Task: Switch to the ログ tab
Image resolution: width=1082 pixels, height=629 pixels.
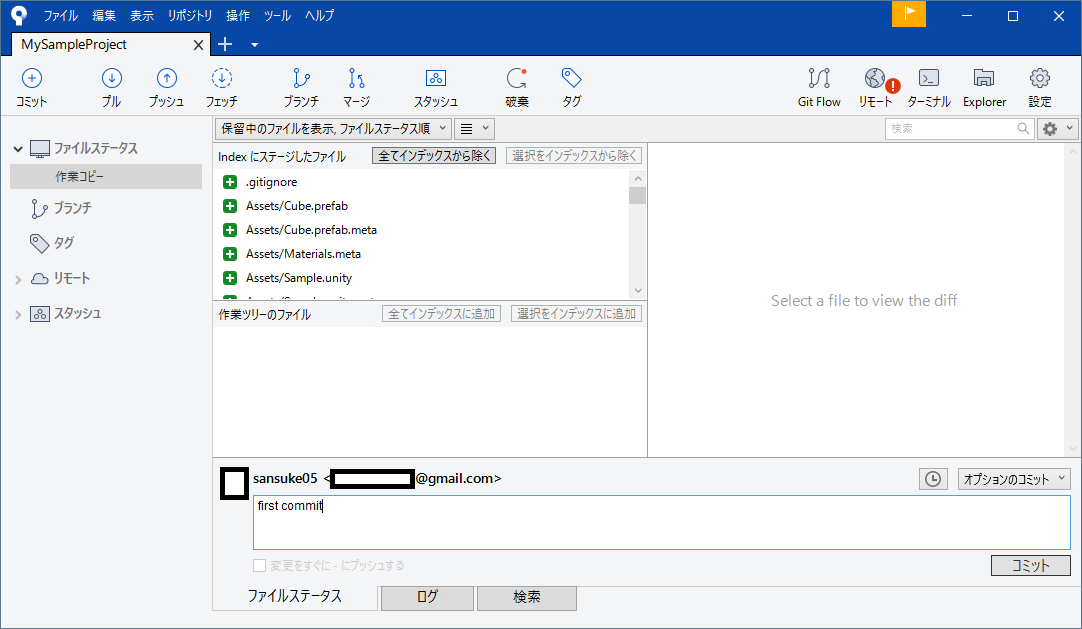Action: [427, 598]
